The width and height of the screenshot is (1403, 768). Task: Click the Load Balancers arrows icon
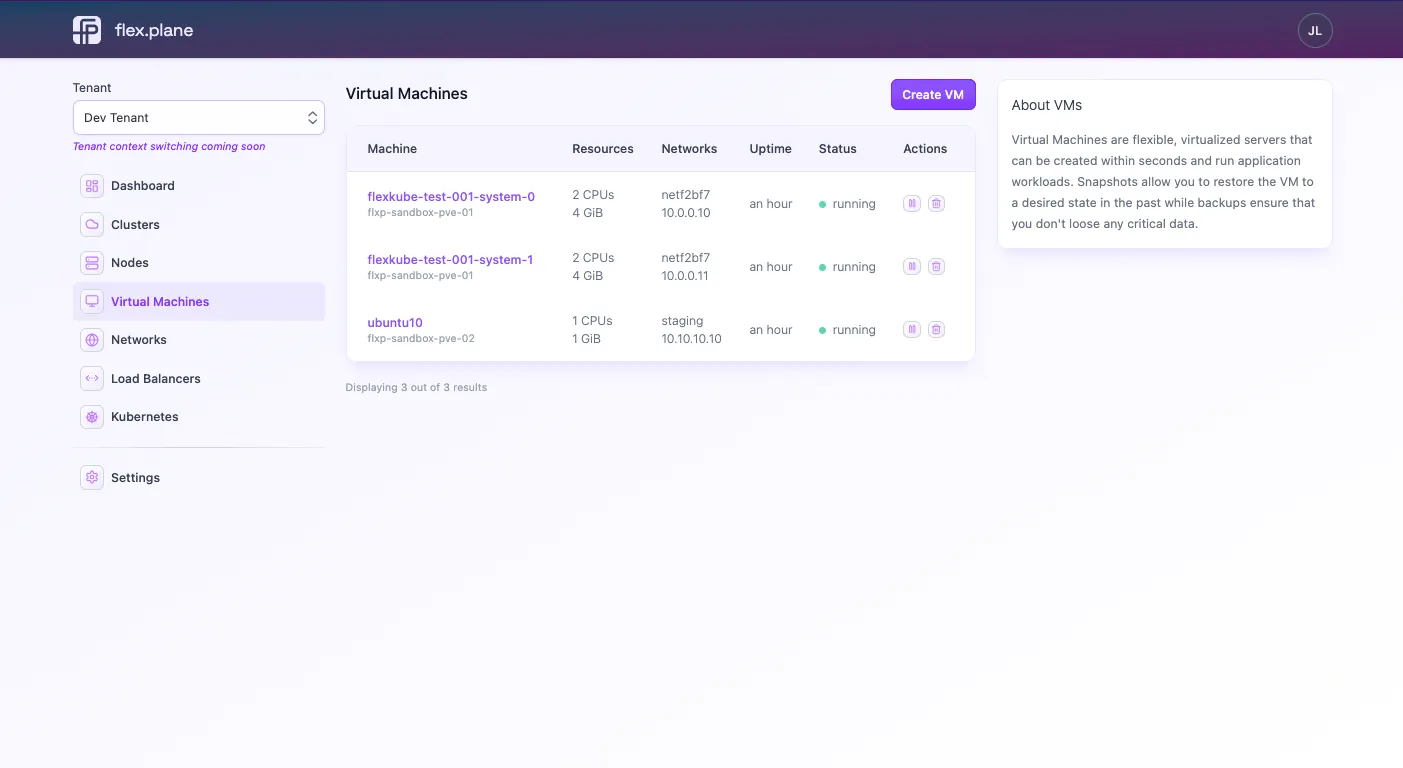92,378
